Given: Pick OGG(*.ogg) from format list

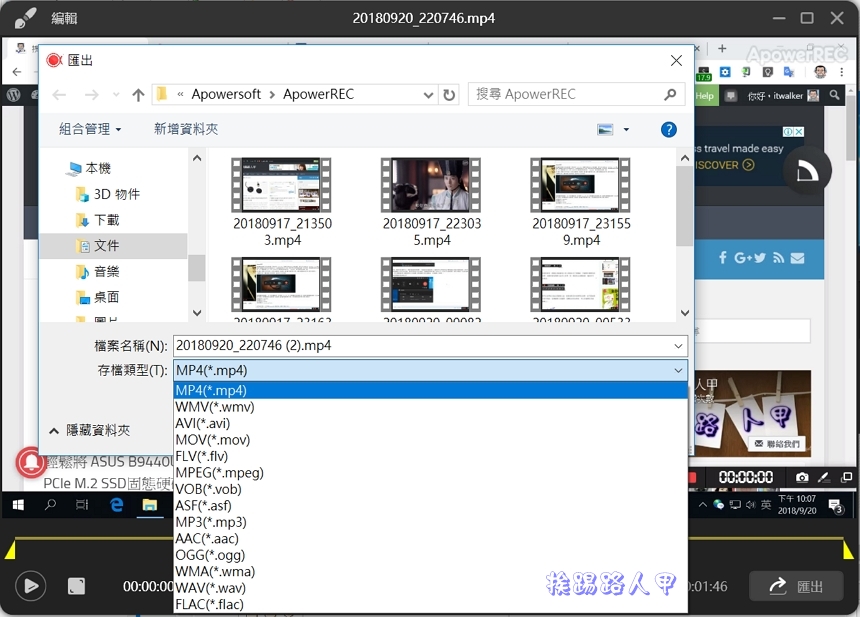Looking at the screenshot, I should click(x=431, y=555).
